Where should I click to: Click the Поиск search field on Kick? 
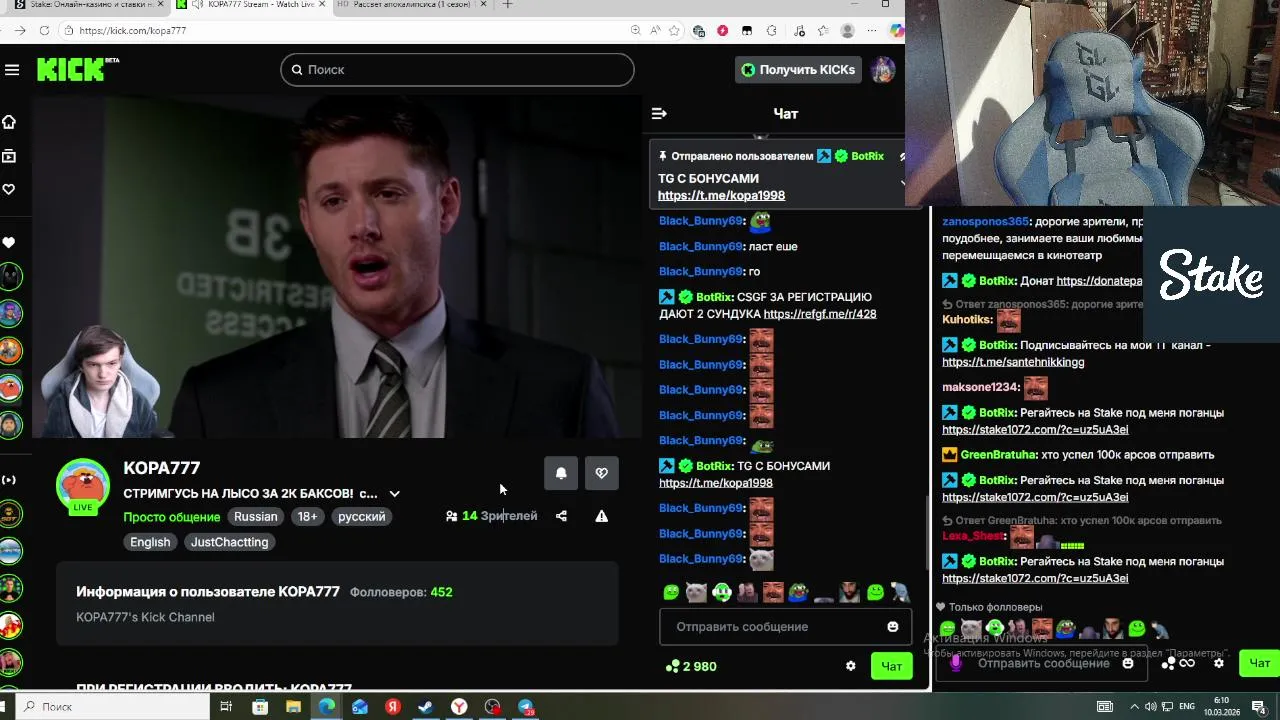pyautogui.click(x=457, y=69)
